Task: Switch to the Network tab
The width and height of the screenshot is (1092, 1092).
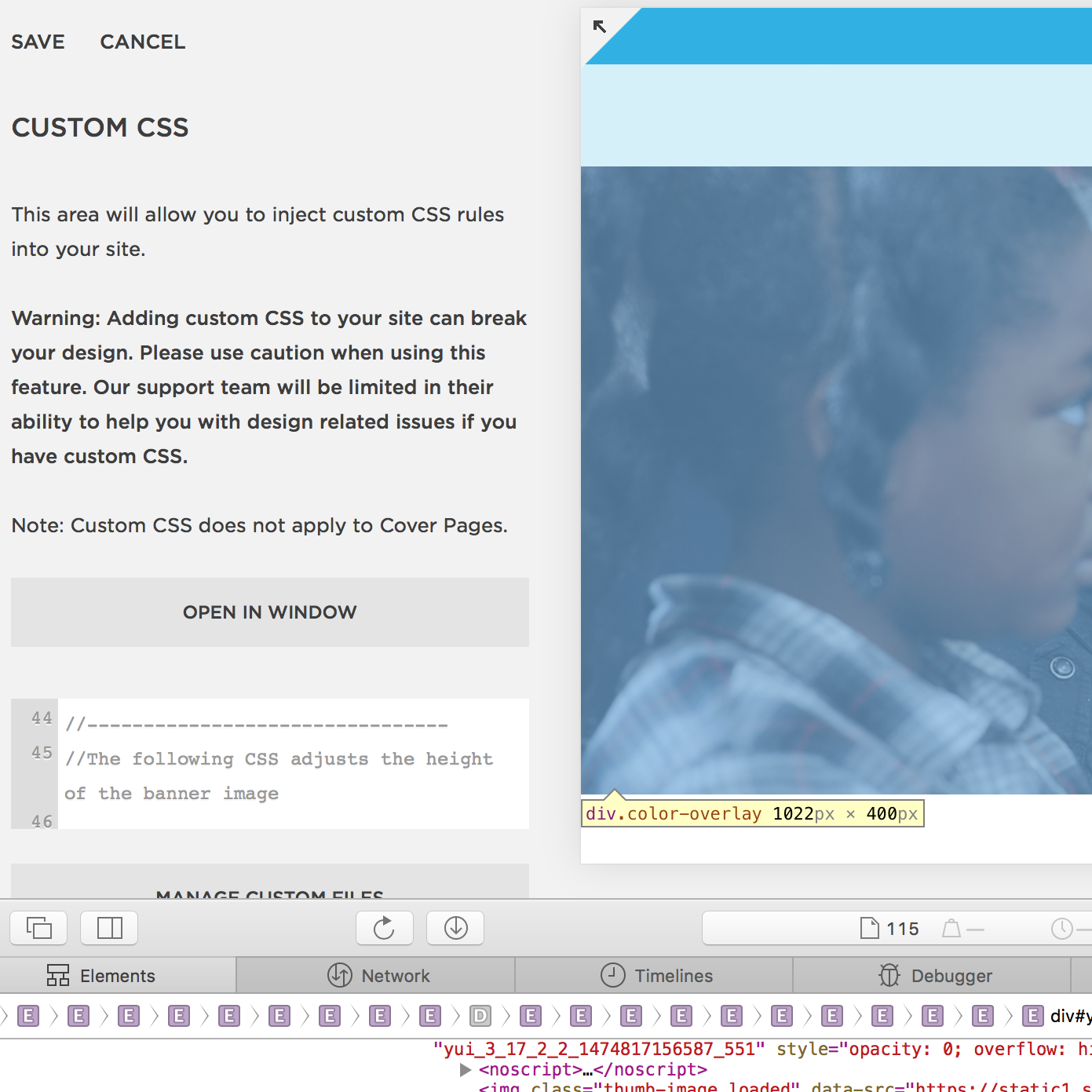Action: click(x=376, y=976)
